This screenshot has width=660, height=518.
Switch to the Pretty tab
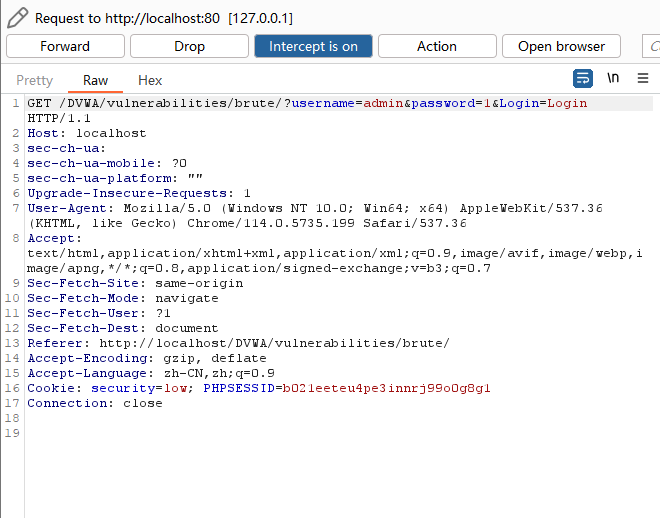click(35, 80)
